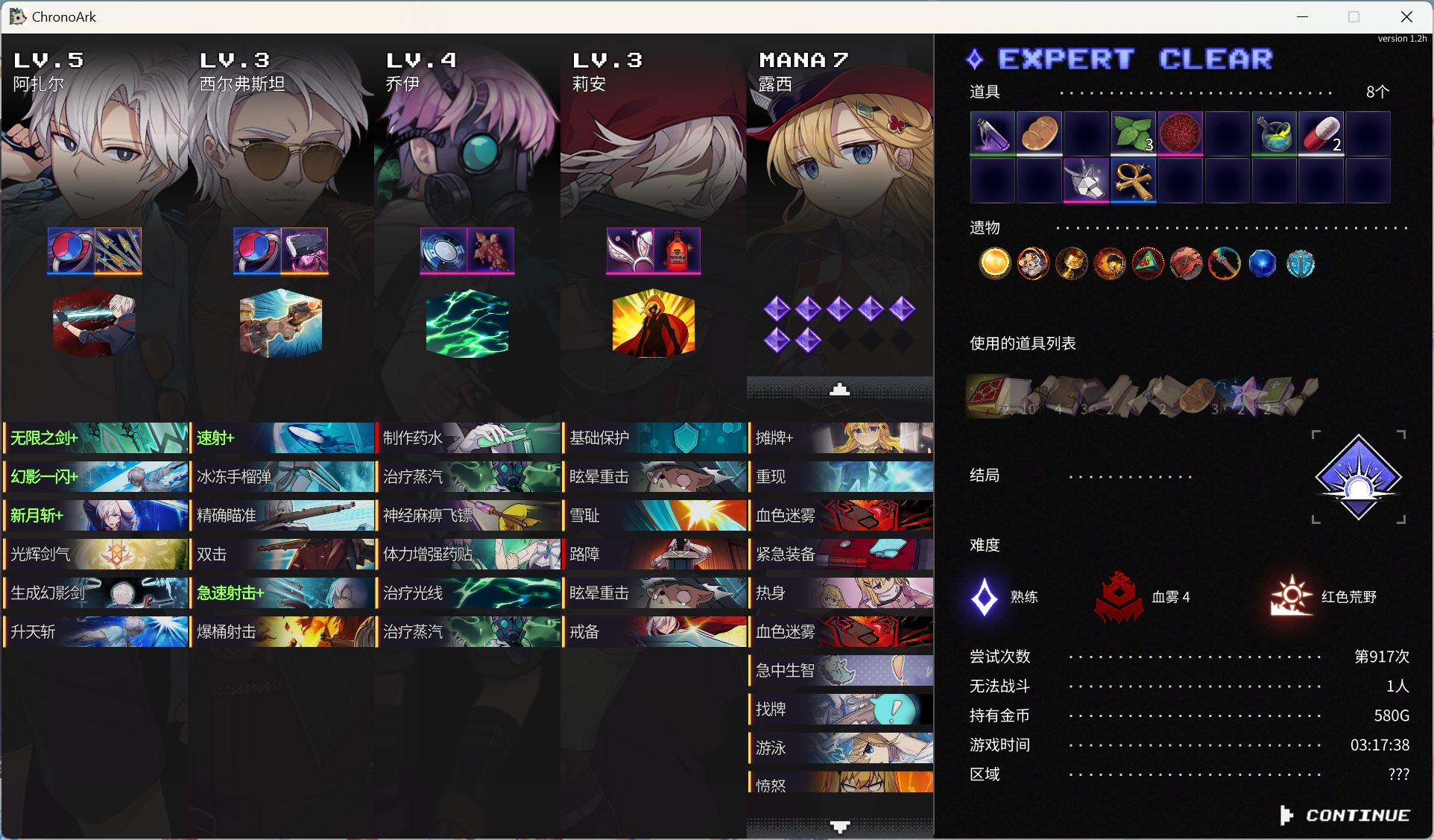Screen dimensions: 1434x840
Task: Click the first filled mana crystal
Action: pos(777,309)
